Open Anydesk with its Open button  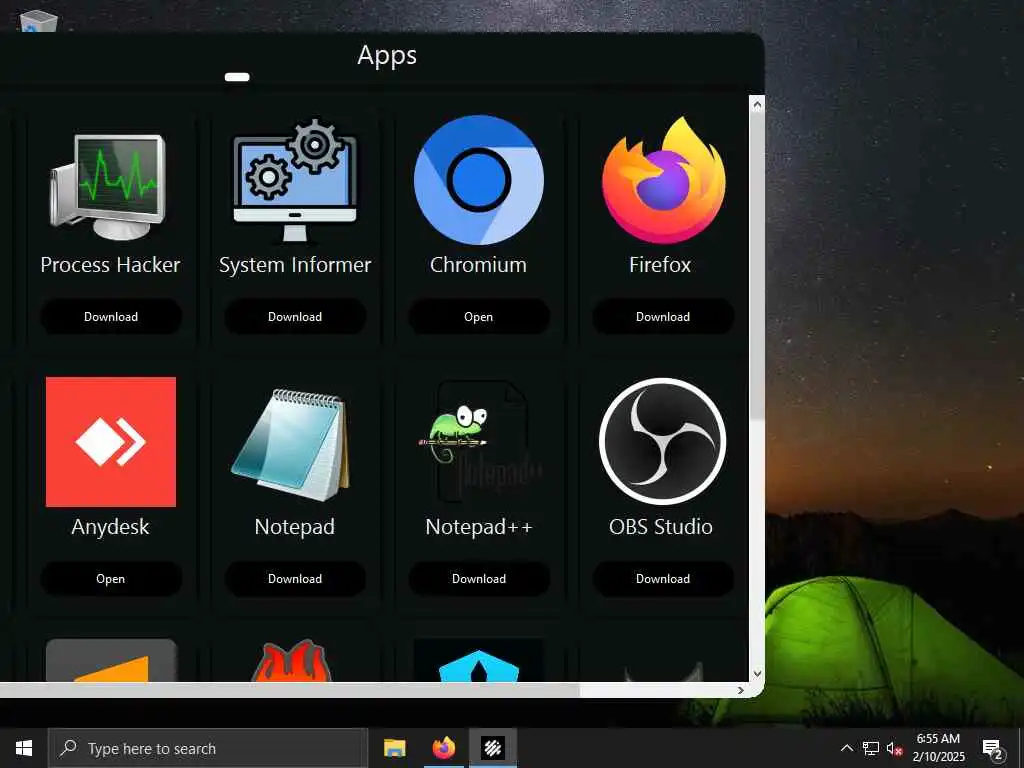111,579
